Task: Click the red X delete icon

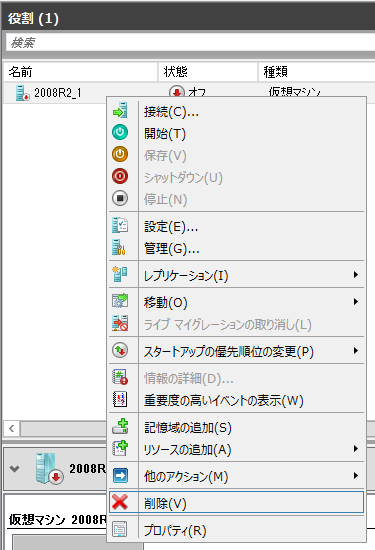Action: point(120,502)
